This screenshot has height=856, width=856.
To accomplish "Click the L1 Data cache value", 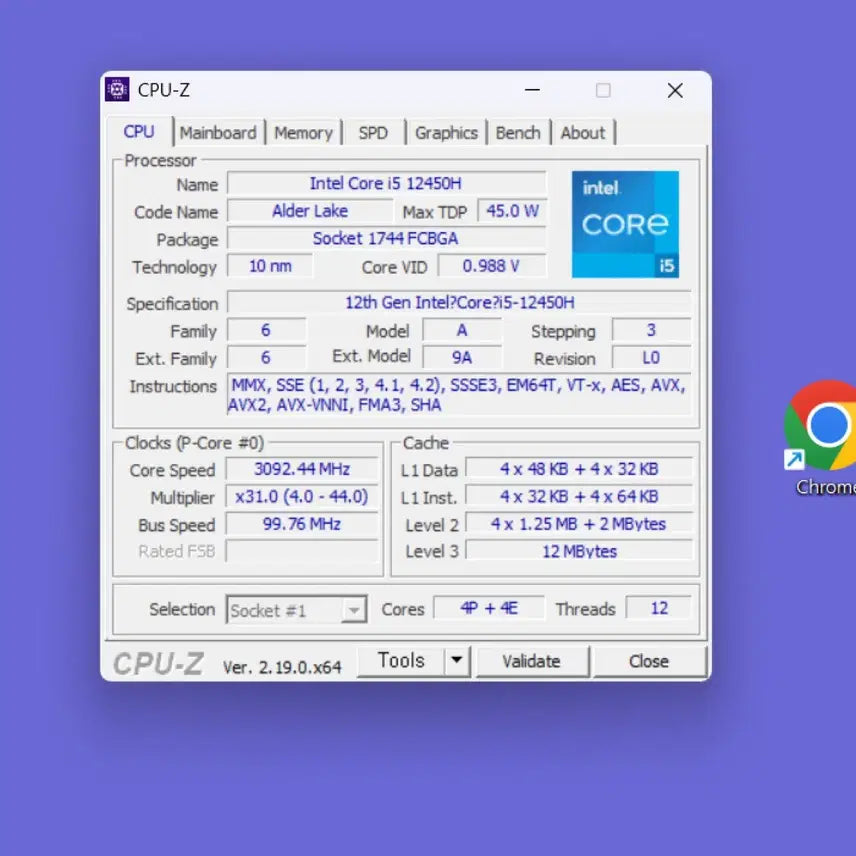I will [579, 469].
